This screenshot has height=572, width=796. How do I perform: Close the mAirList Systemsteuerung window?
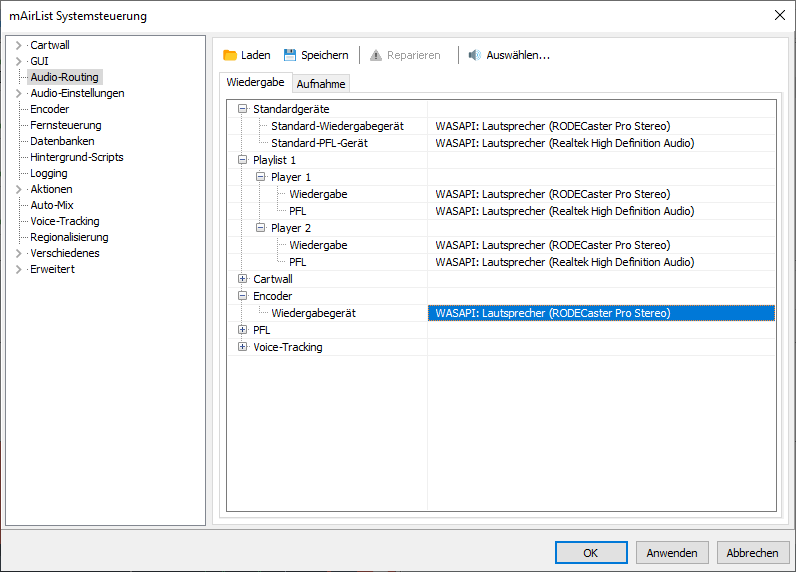(x=780, y=15)
